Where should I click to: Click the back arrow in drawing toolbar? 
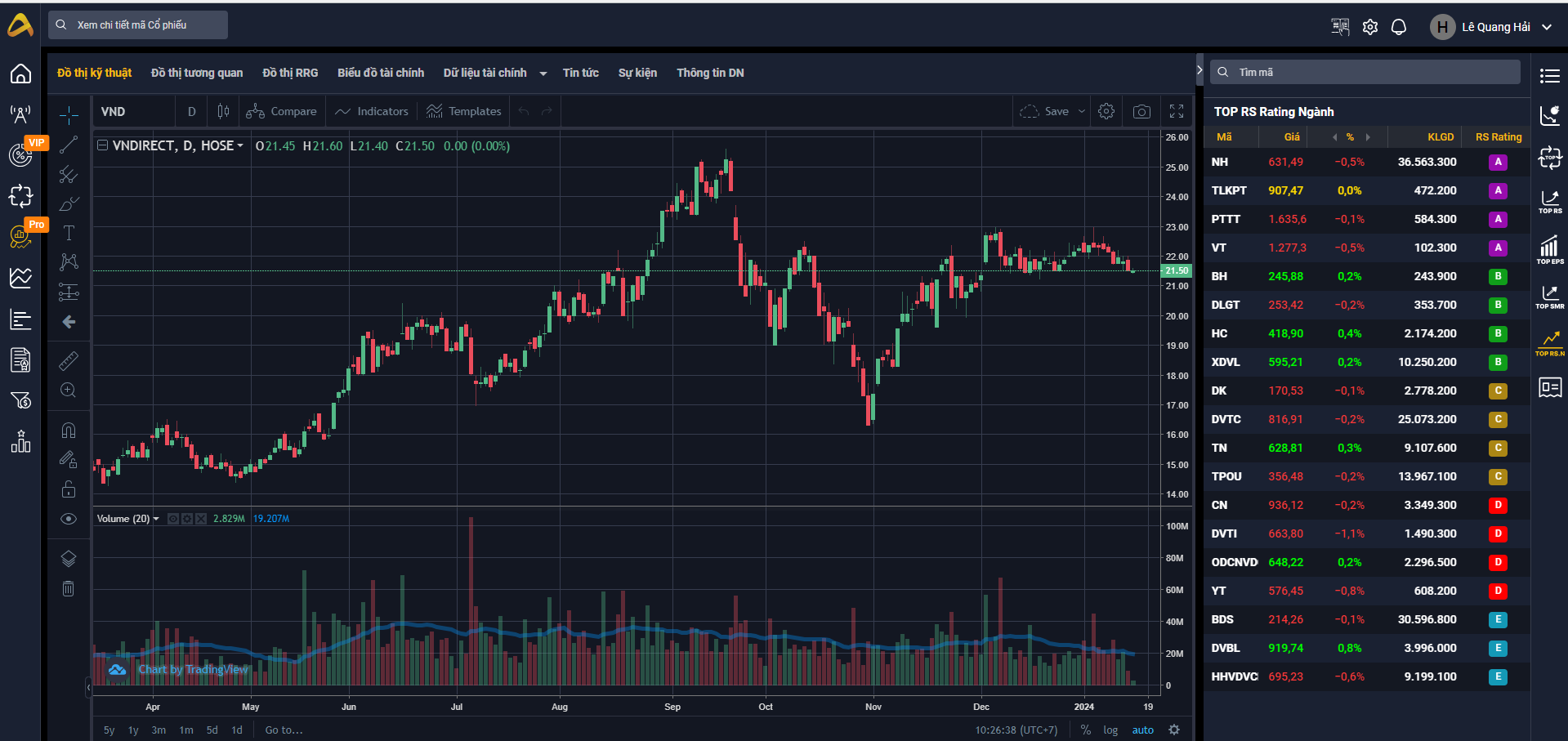pyautogui.click(x=69, y=322)
